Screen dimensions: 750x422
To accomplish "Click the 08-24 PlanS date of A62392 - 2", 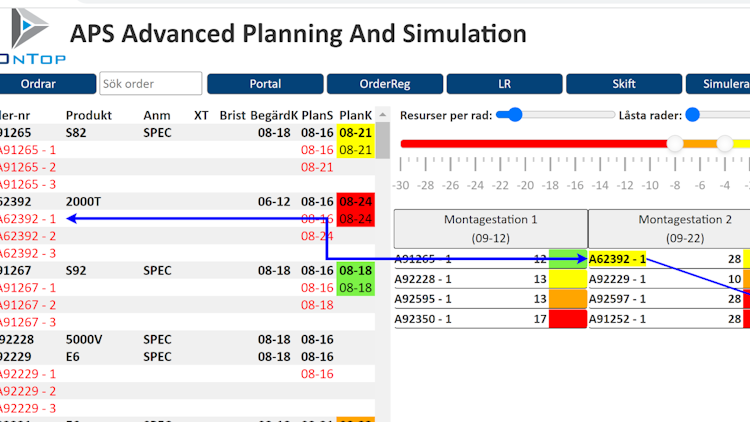I will coord(317,236).
